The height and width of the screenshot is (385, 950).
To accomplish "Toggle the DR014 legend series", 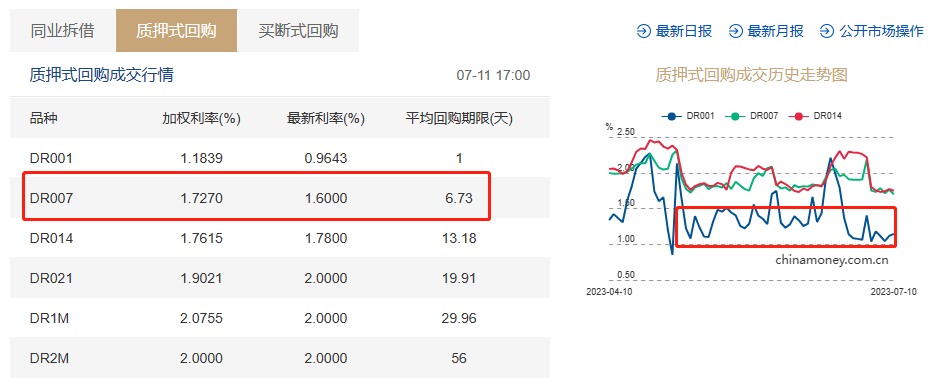I will tap(815, 115).
